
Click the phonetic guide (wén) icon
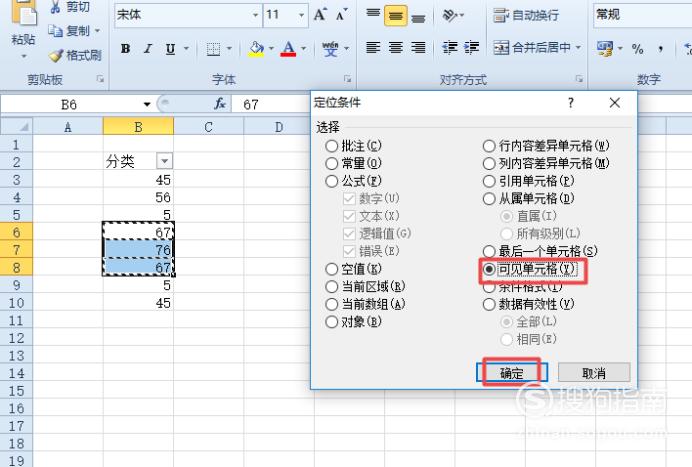(330, 49)
